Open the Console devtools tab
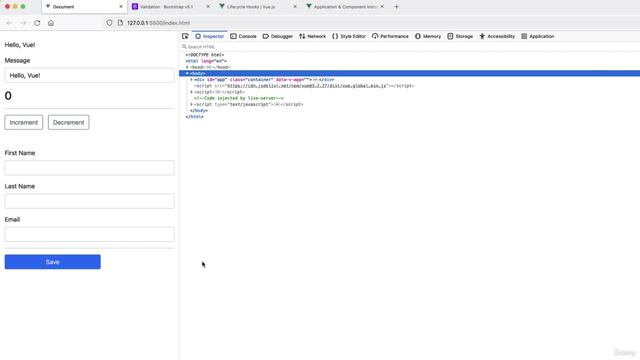640x360 pixels. [243, 36]
